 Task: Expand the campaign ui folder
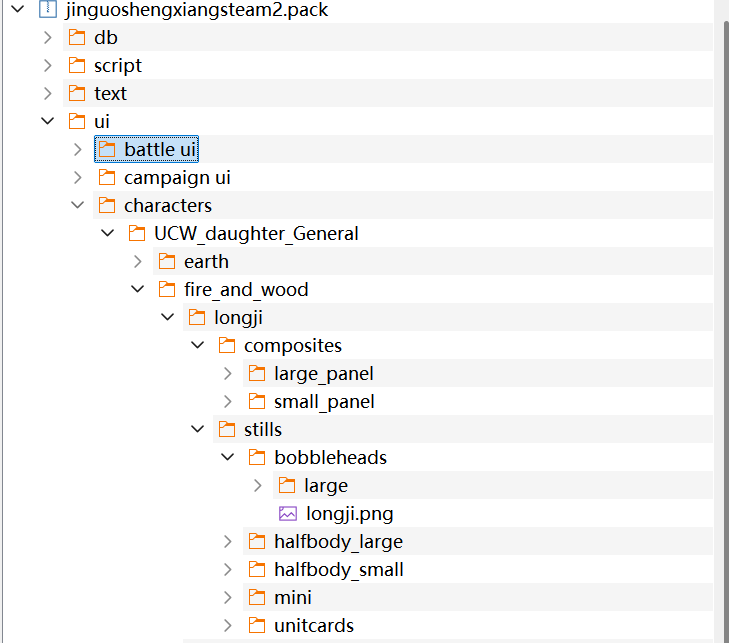[x=78, y=178]
